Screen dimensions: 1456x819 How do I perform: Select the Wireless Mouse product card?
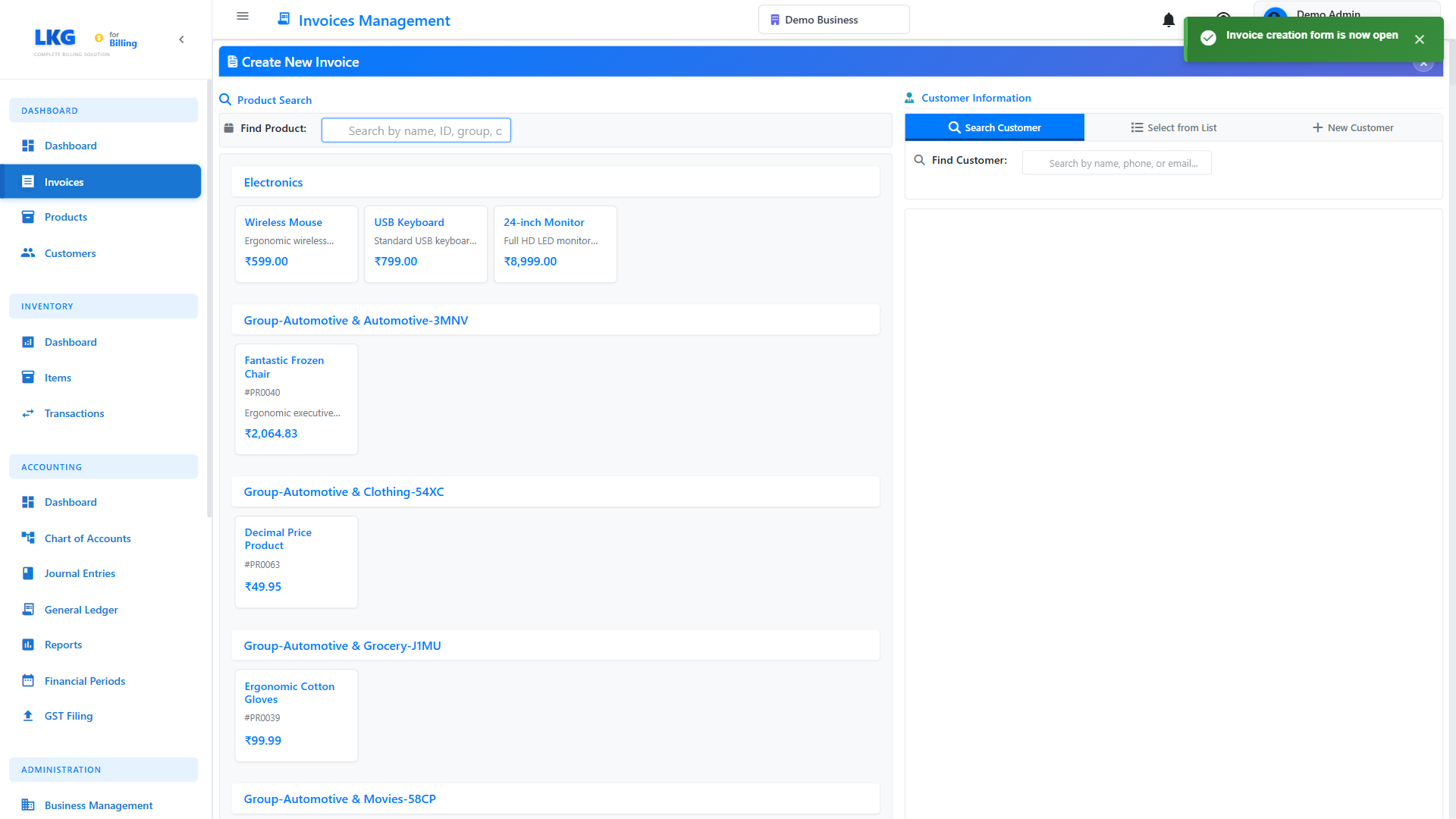[296, 243]
